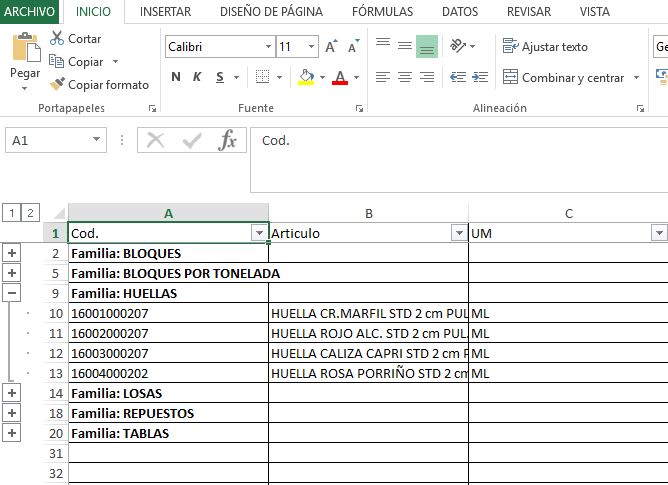Viewport: 668px width, 485px height.
Task: Switch to REVISAR tab
Action: click(529, 12)
